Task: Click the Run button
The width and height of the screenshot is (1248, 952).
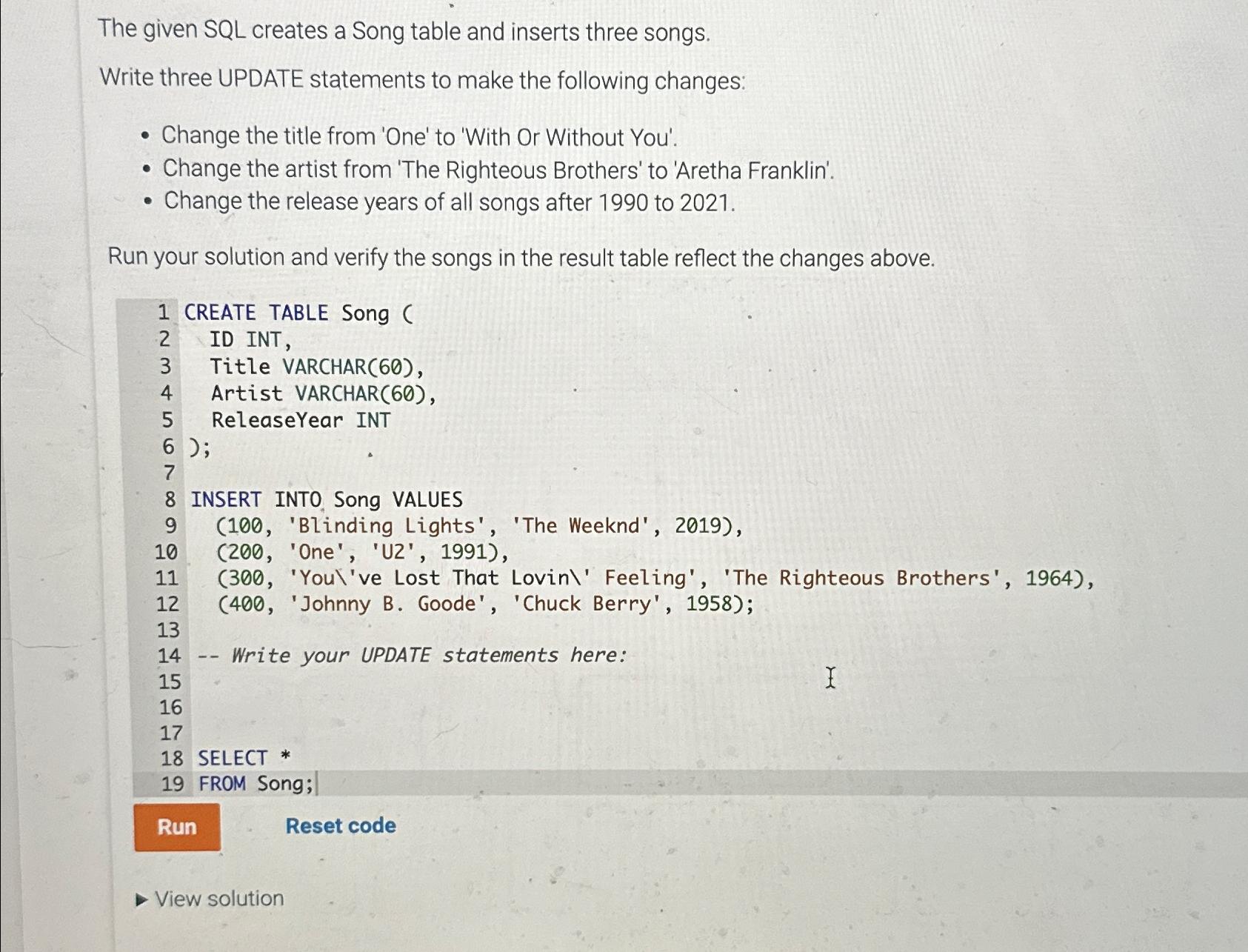Action: point(177,828)
